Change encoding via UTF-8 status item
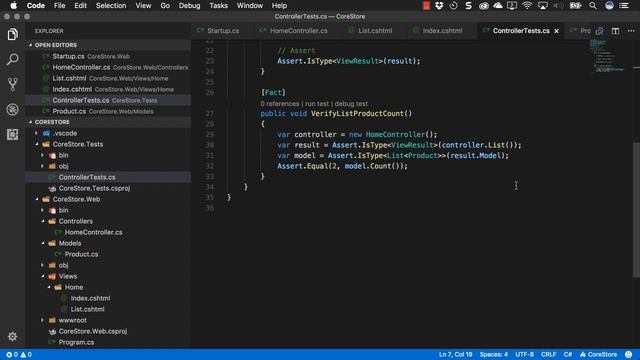 coord(524,354)
